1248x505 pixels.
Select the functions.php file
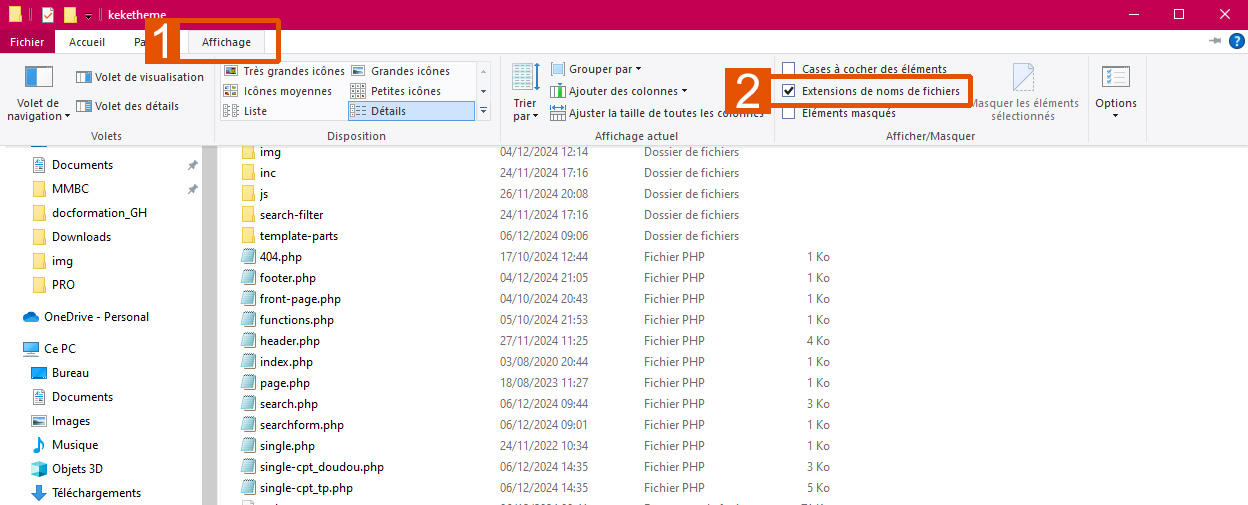pyautogui.click(x=296, y=320)
